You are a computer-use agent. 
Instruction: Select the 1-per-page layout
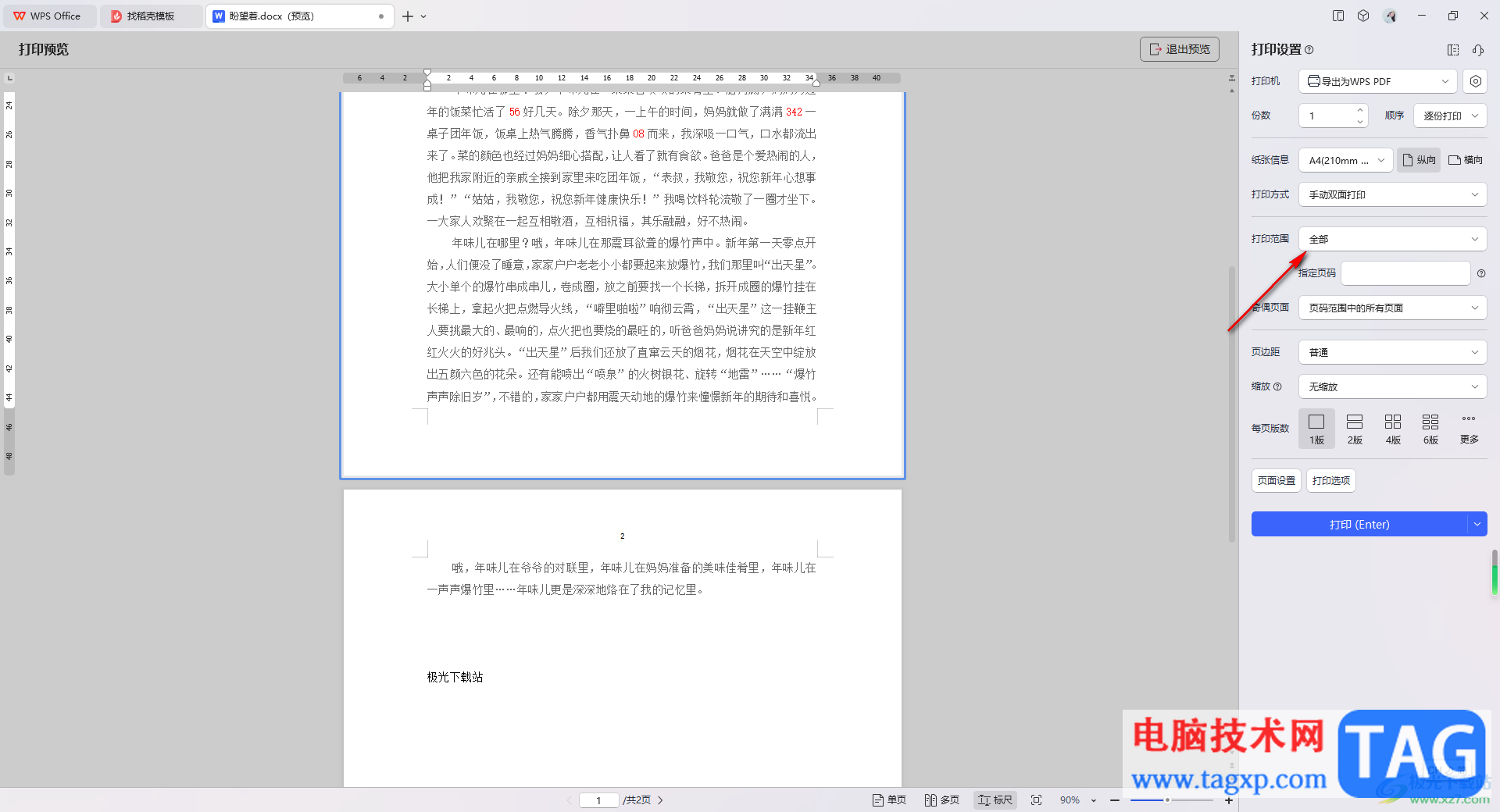tap(1316, 429)
